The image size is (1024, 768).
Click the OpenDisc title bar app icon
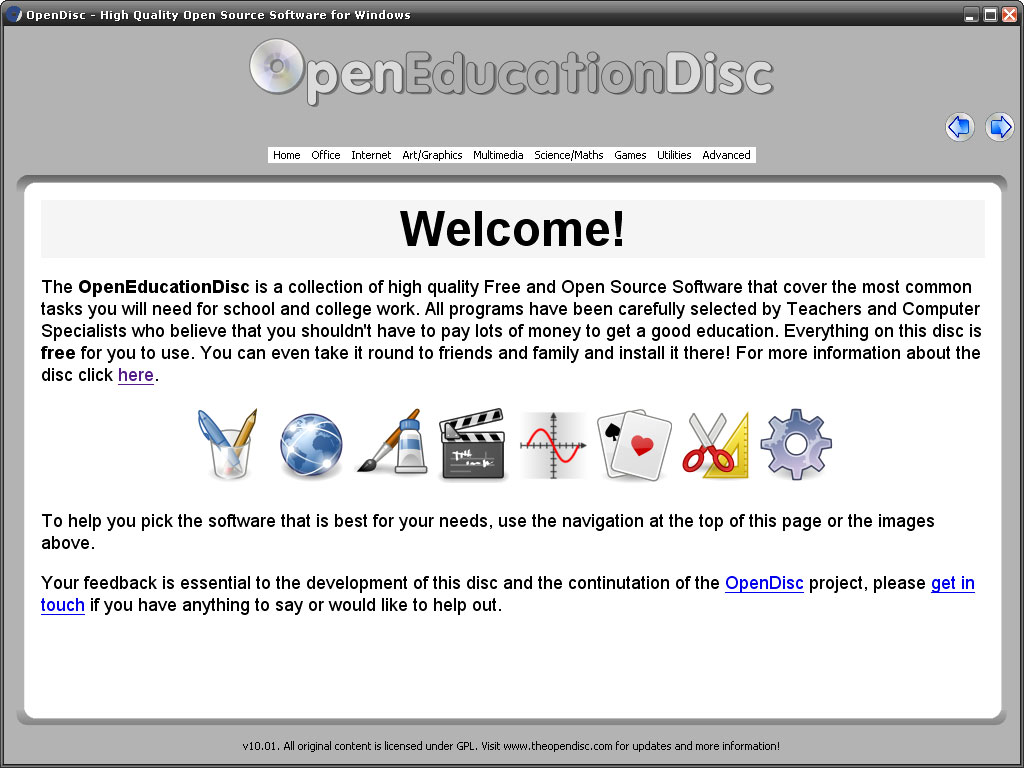click(x=13, y=14)
